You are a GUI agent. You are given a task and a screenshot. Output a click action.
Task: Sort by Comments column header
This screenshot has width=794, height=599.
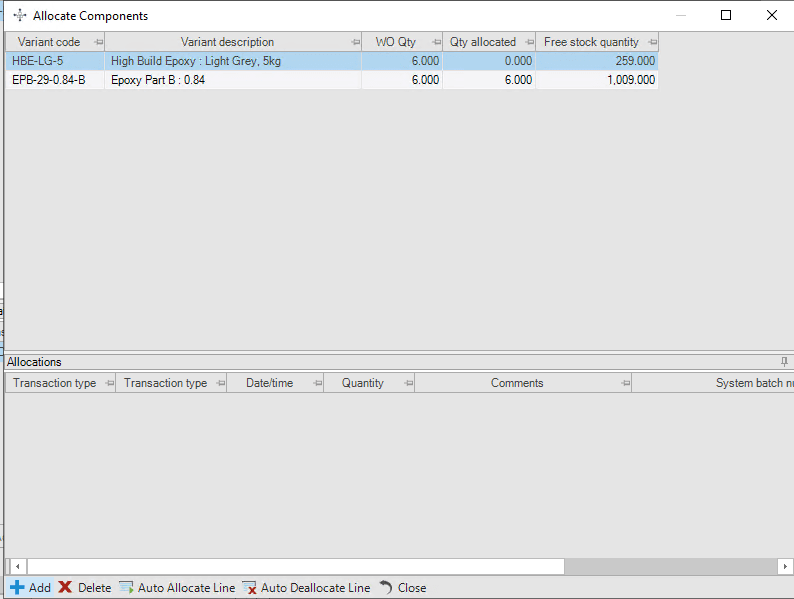tap(517, 383)
